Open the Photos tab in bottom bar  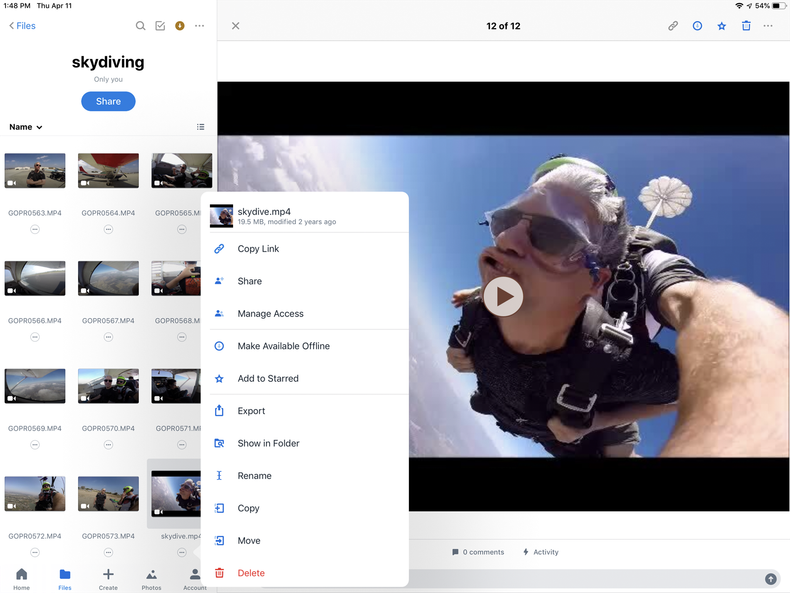pyautogui.click(x=151, y=575)
